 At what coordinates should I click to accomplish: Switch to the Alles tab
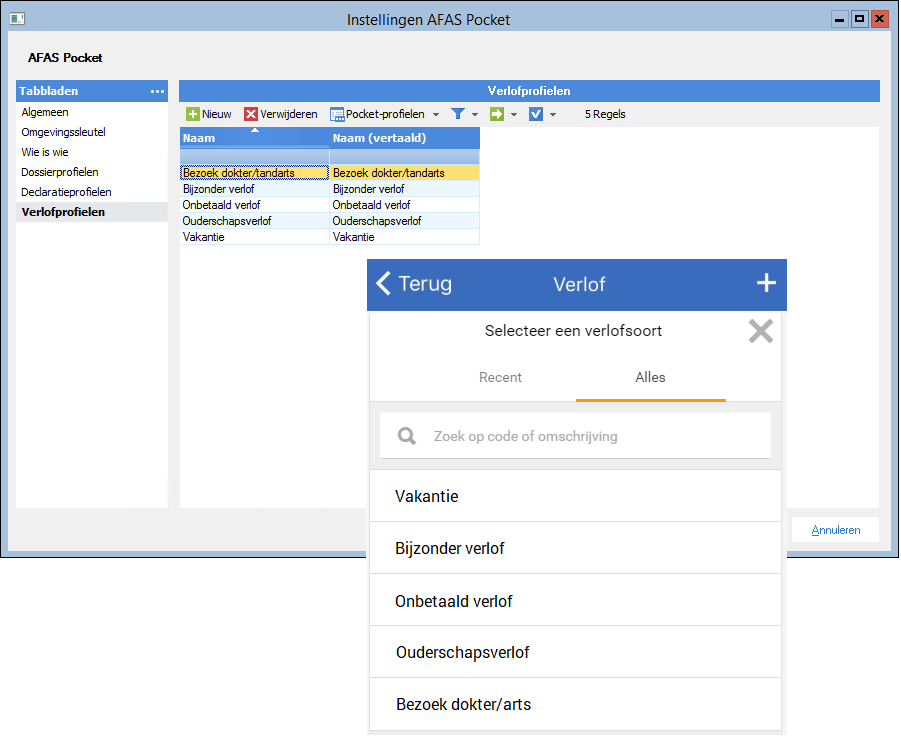pyautogui.click(x=650, y=377)
